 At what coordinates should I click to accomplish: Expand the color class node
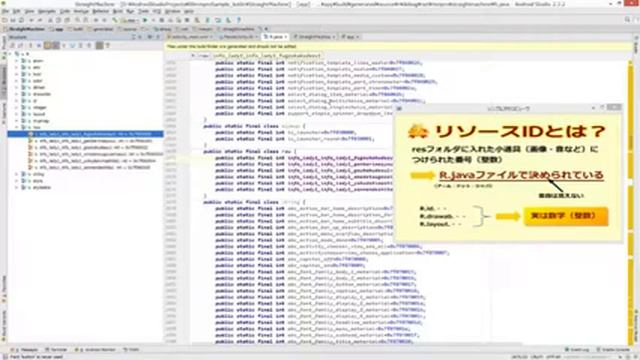(17, 81)
